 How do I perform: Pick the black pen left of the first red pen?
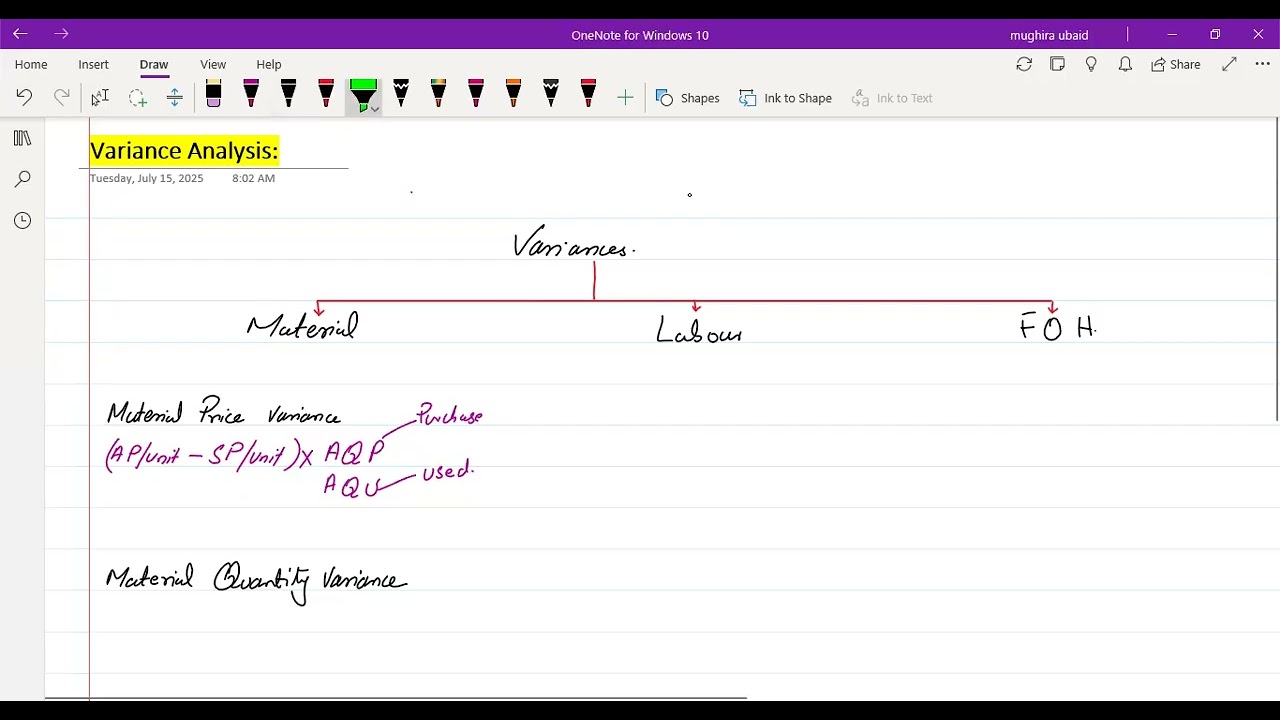(288, 94)
